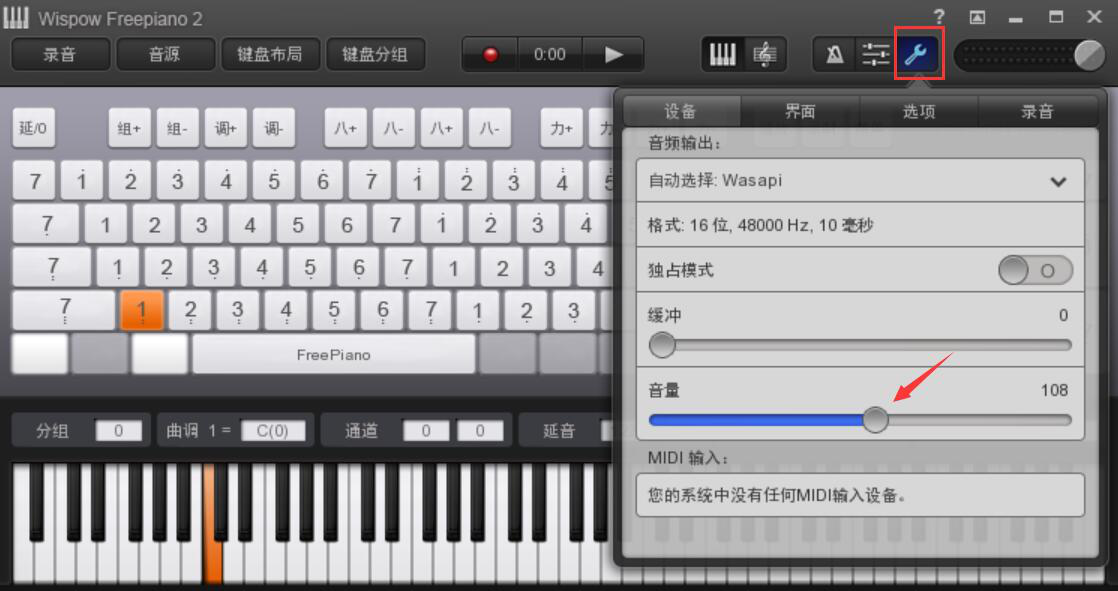1118x591 pixels.
Task: Click the picture icon in title bar
Action: [978, 18]
